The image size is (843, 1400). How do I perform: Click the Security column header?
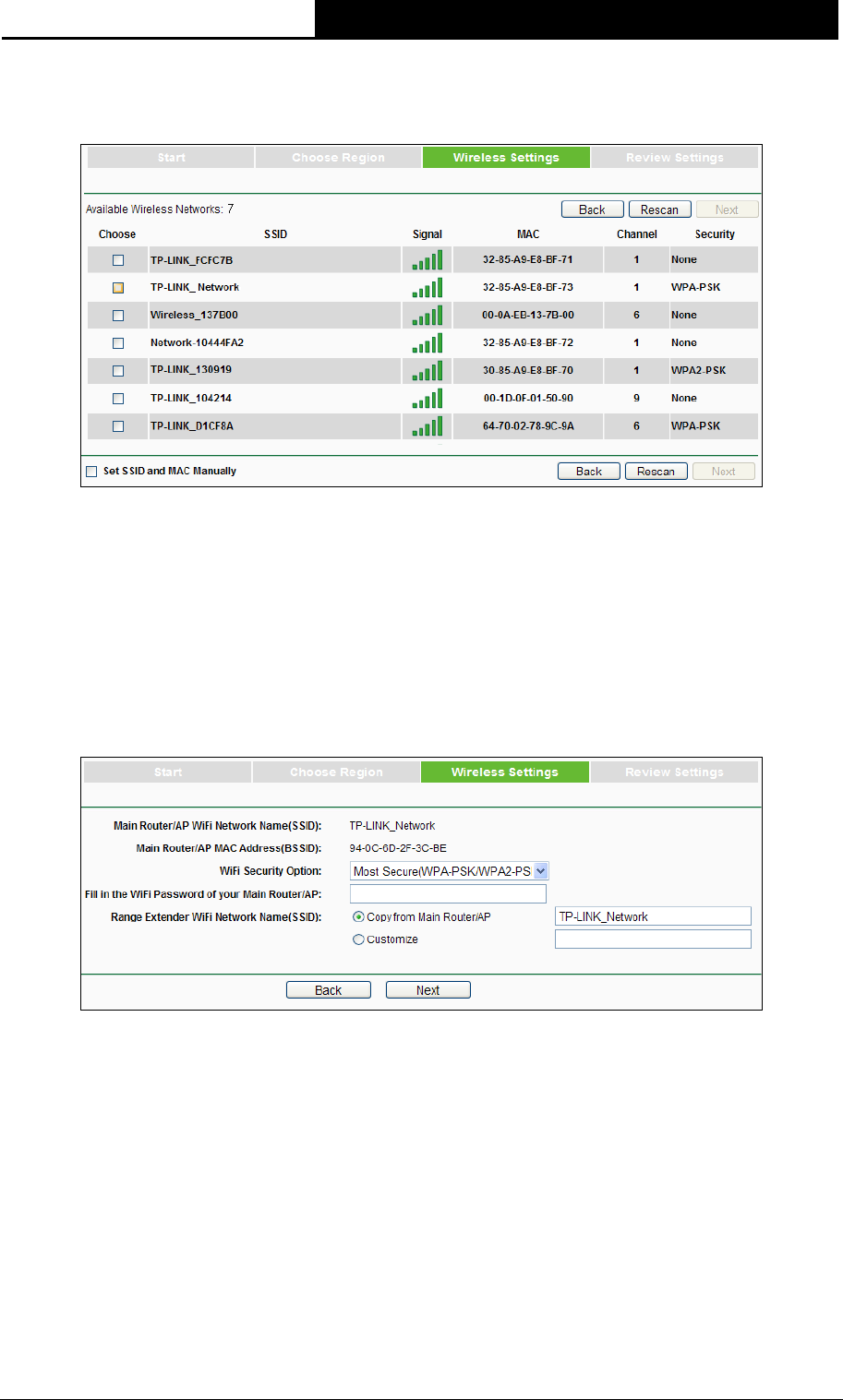click(715, 234)
